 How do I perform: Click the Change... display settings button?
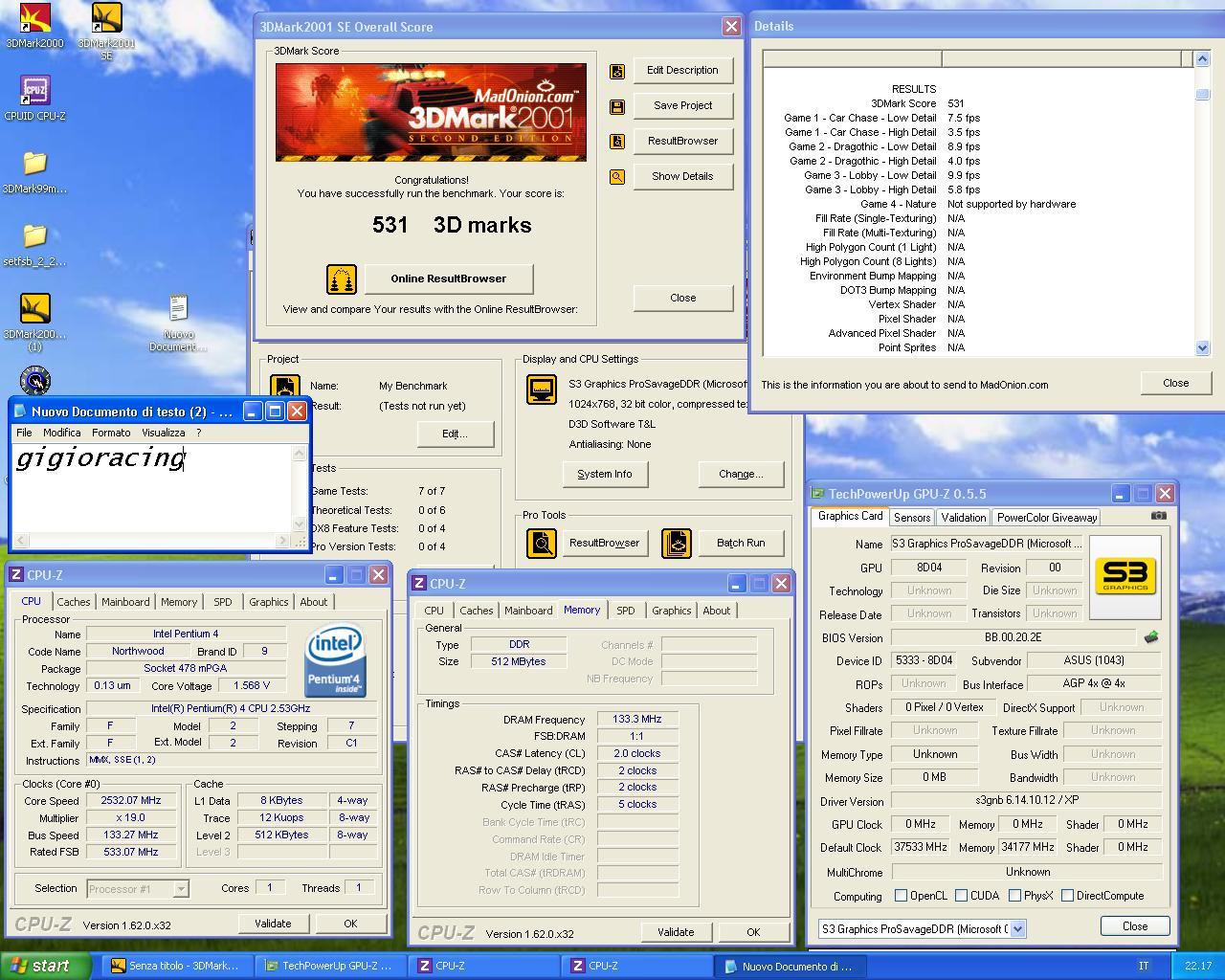[x=741, y=475]
